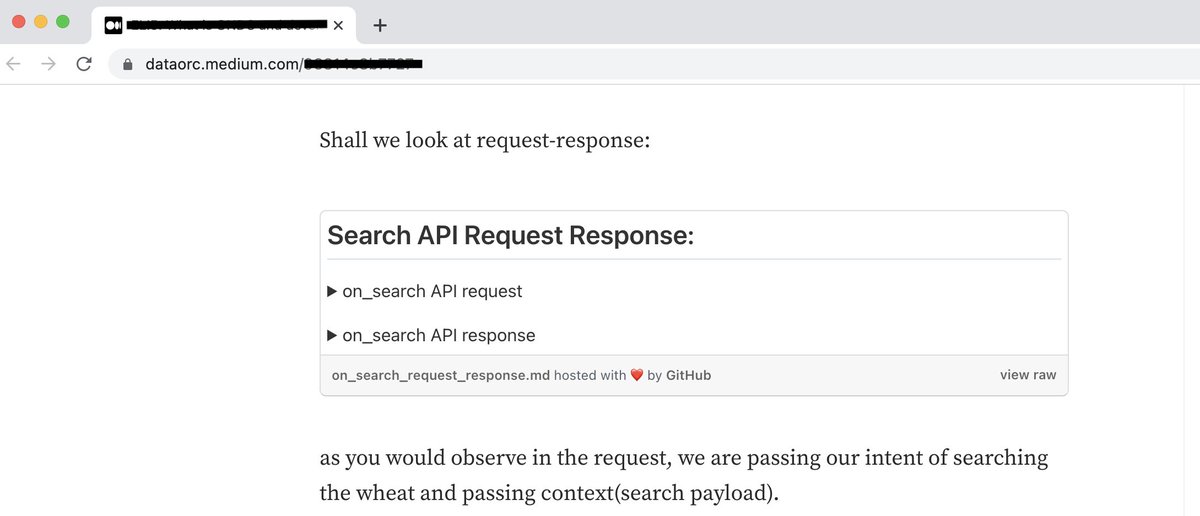
Task: Click the red close window button
Action: point(19,22)
